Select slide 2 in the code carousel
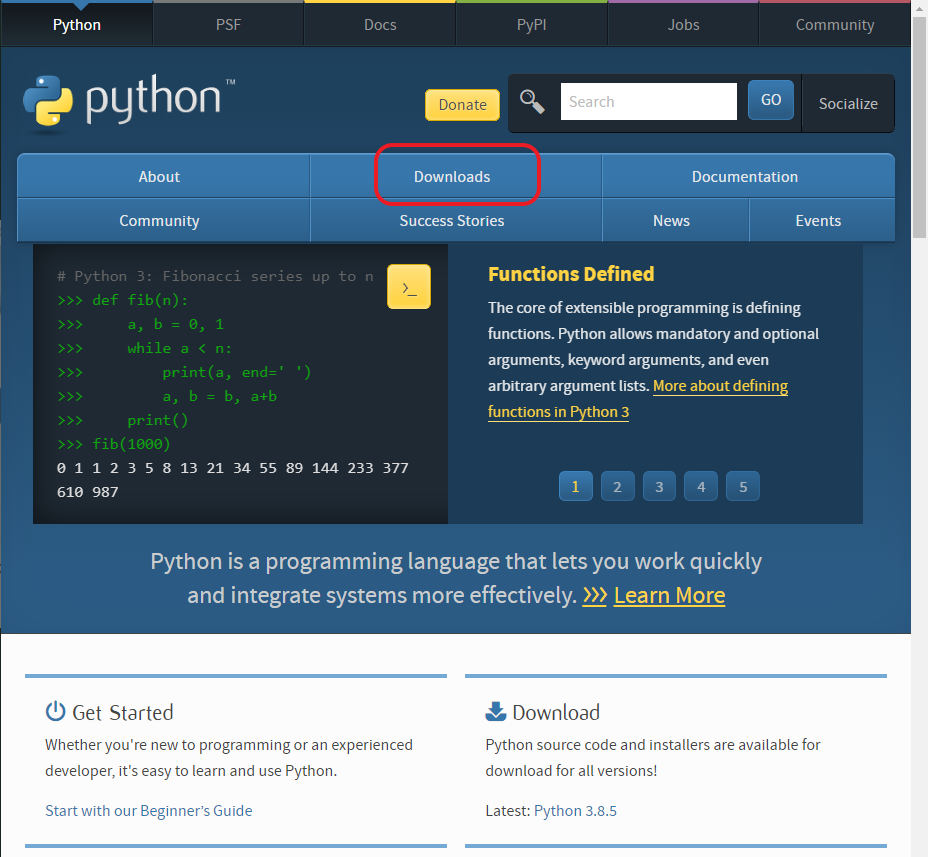The height and width of the screenshot is (857, 928). click(x=617, y=487)
